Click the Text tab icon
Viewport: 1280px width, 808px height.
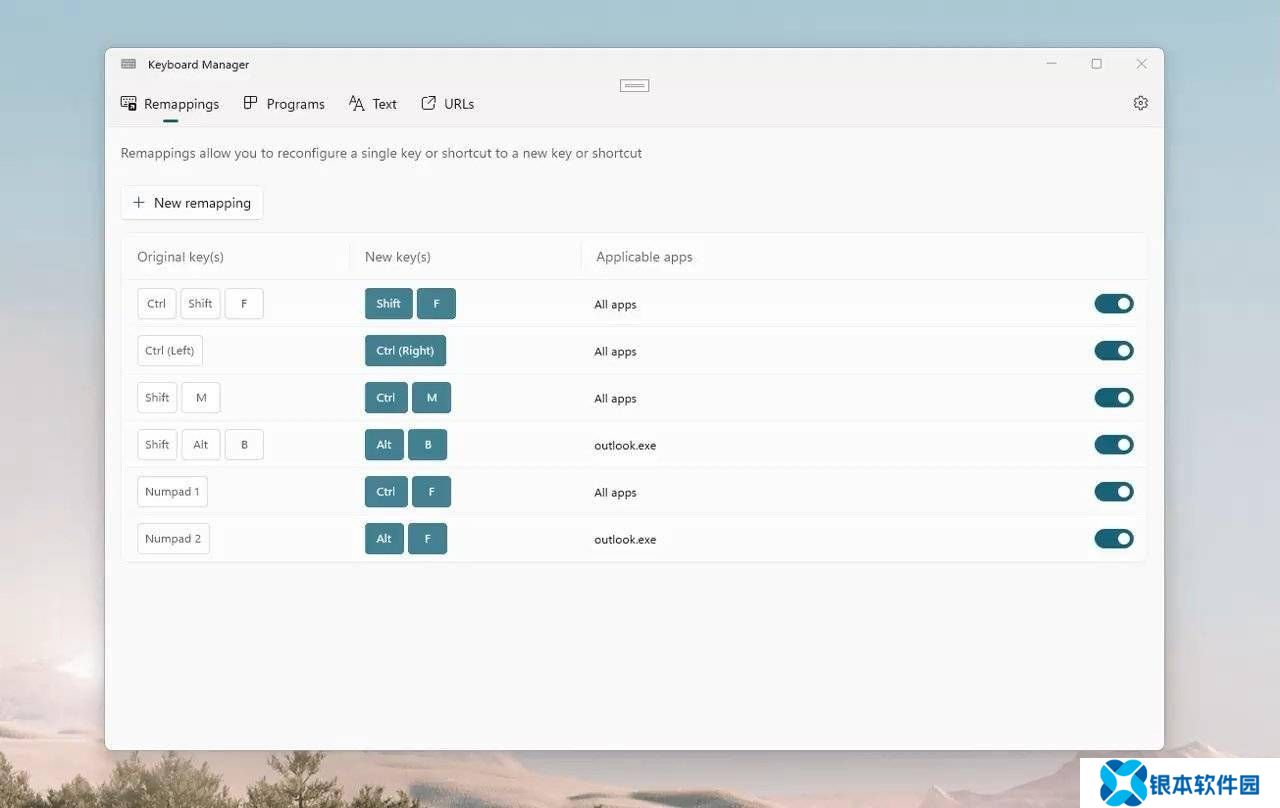(357, 103)
